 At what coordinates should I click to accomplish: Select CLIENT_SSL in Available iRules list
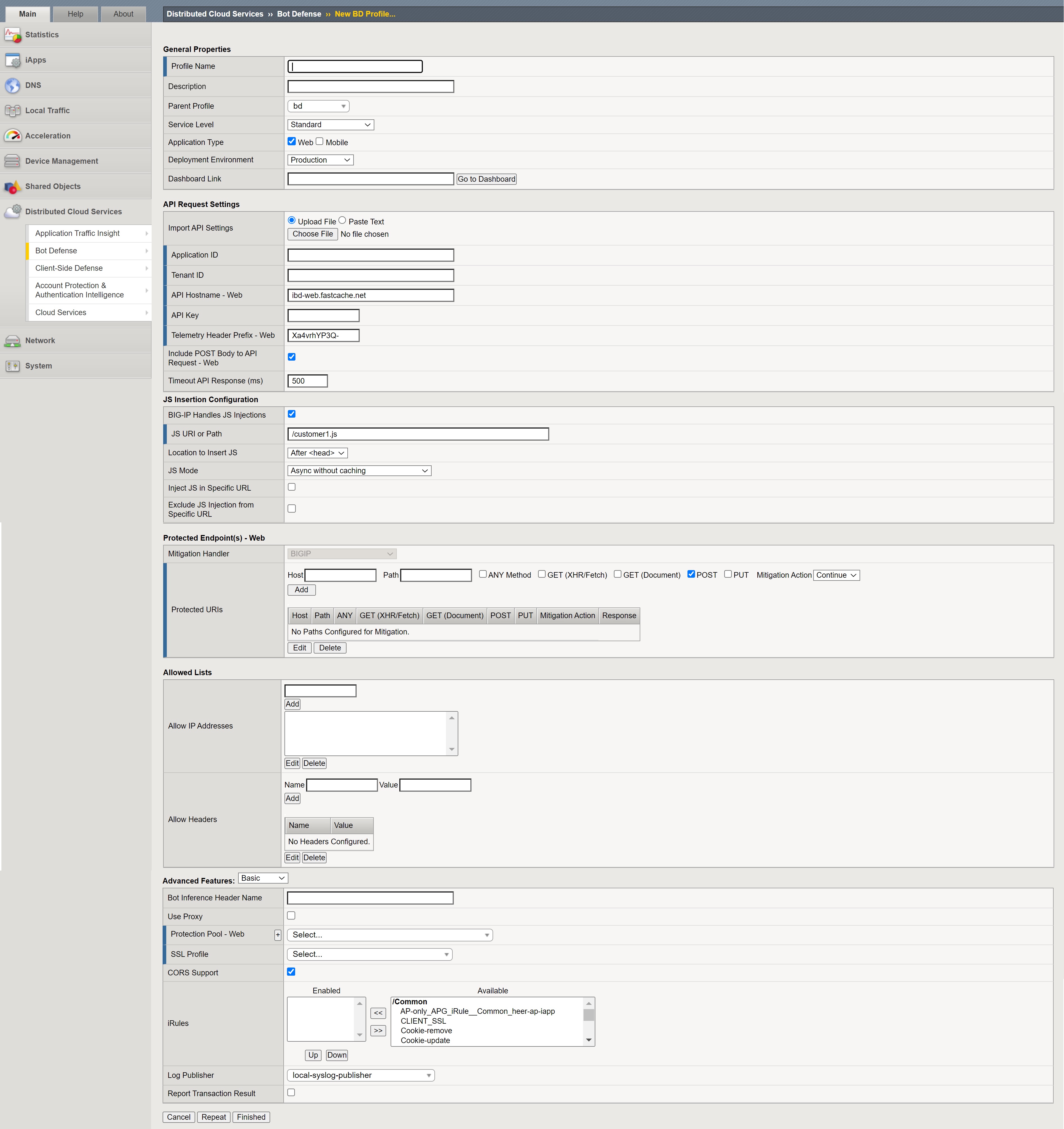423,1021
